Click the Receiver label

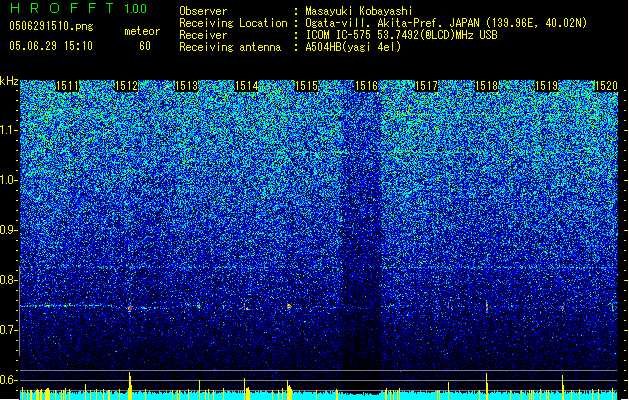[203, 35]
